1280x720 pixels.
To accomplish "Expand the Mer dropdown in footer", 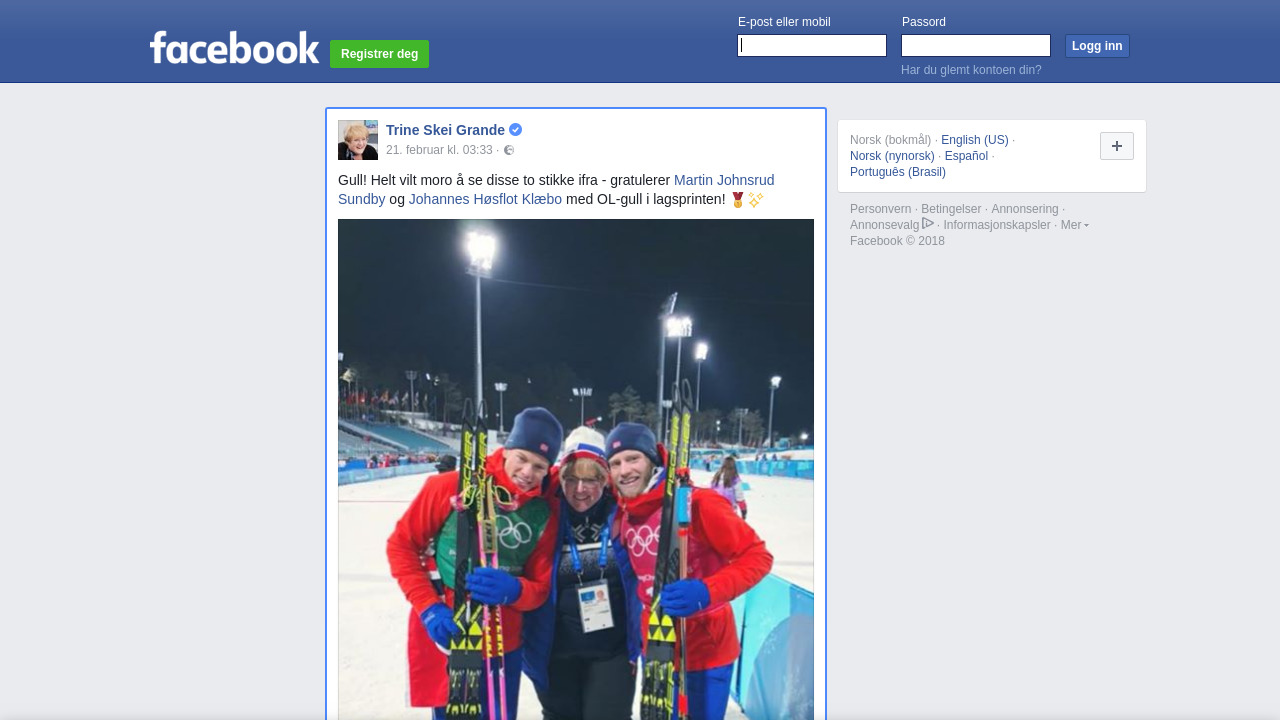I will (1075, 225).
